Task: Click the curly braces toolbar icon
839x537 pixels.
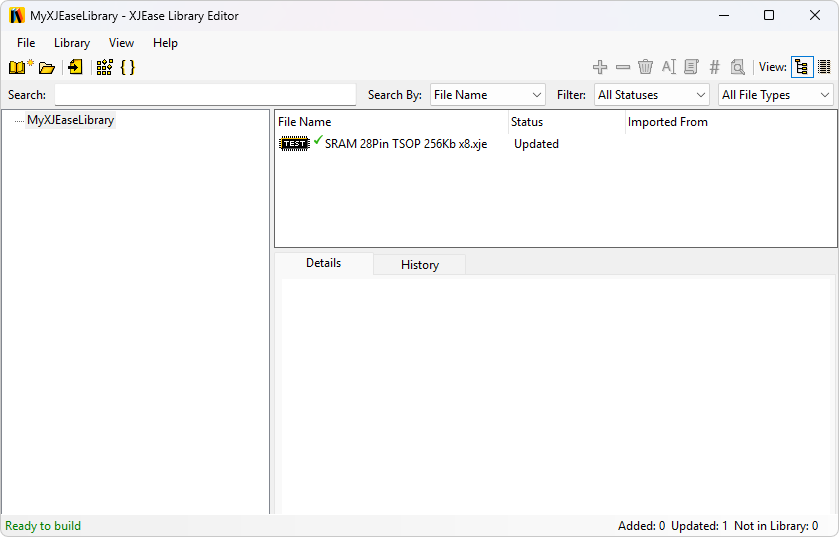Action: pyautogui.click(x=127, y=67)
